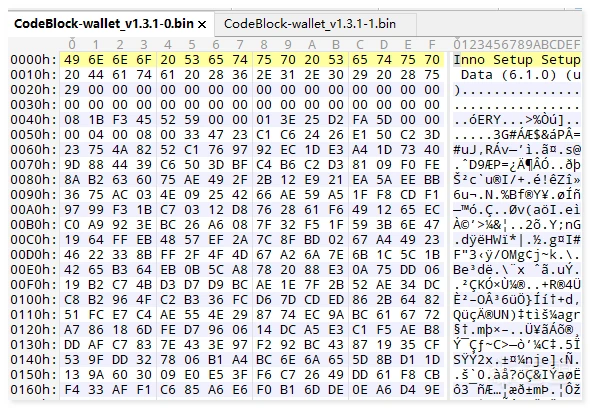
Task: Select the CodeBlock-wallet_v1.3.1-0.bin tab
Action: 103,24
